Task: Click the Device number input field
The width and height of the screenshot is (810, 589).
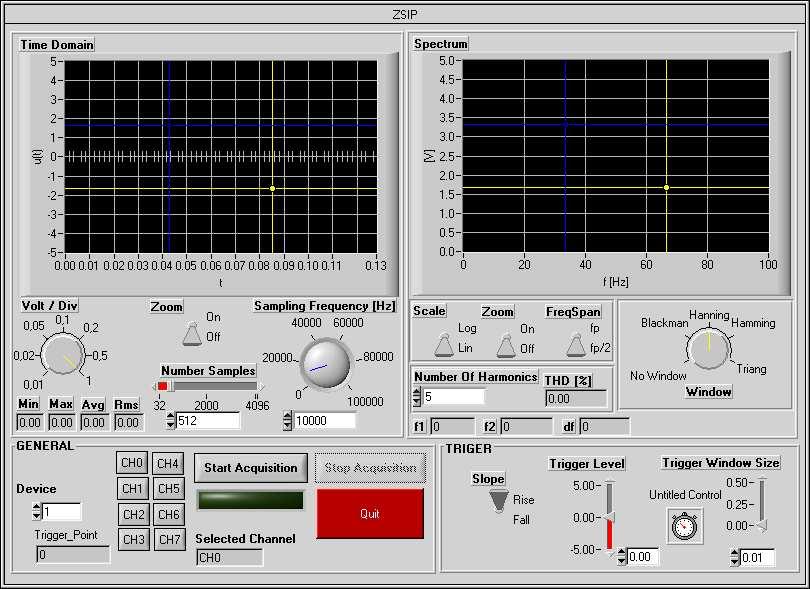Action: [61, 512]
